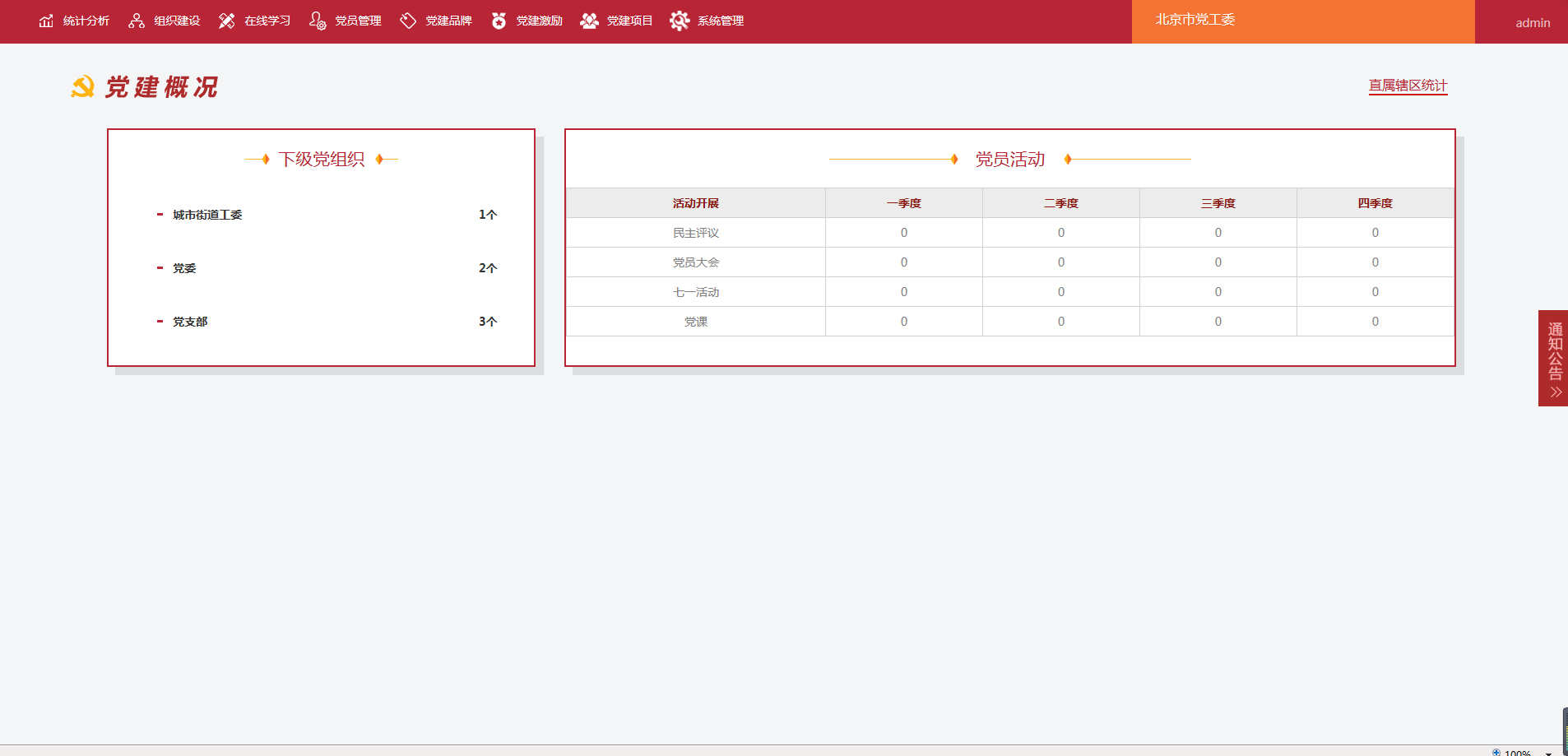Click the 在线学习 pencil icon
The width and height of the screenshot is (1568, 756).
click(x=227, y=21)
